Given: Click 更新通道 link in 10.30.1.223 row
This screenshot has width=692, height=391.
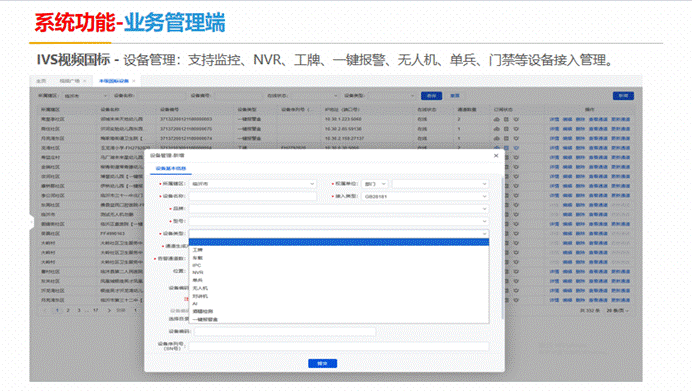Looking at the screenshot, I should click(x=621, y=119).
